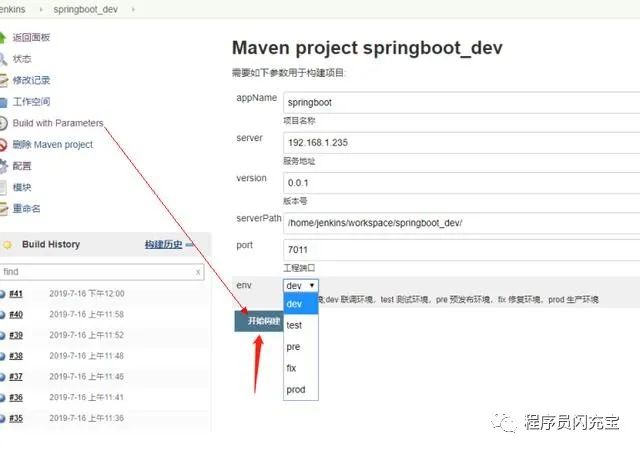The width and height of the screenshot is (640, 451).
Task: Open the 返回面板 link
Action: pyautogui.click(x=31, y=38)
